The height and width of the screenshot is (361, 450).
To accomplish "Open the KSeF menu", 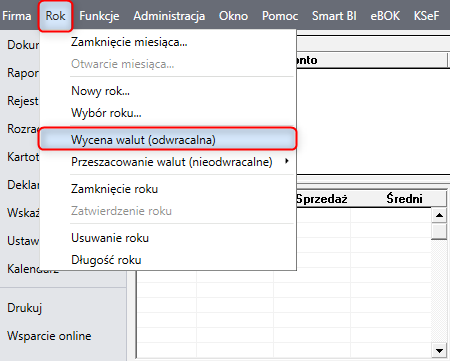I will click(426, 16).
